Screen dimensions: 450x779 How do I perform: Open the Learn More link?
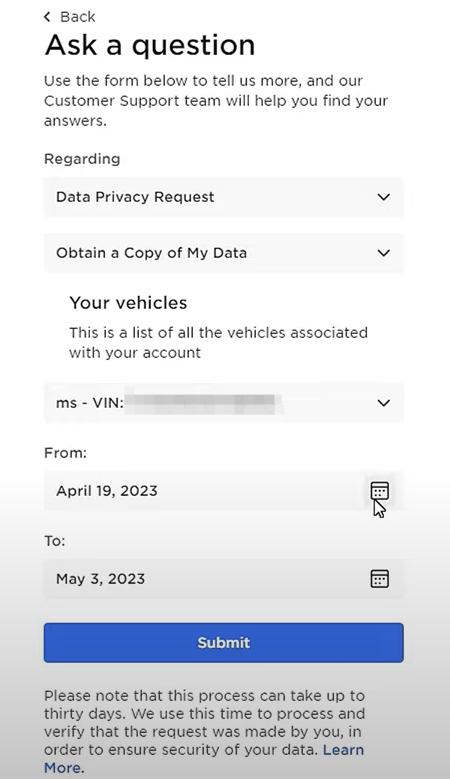tap(204, 759)
